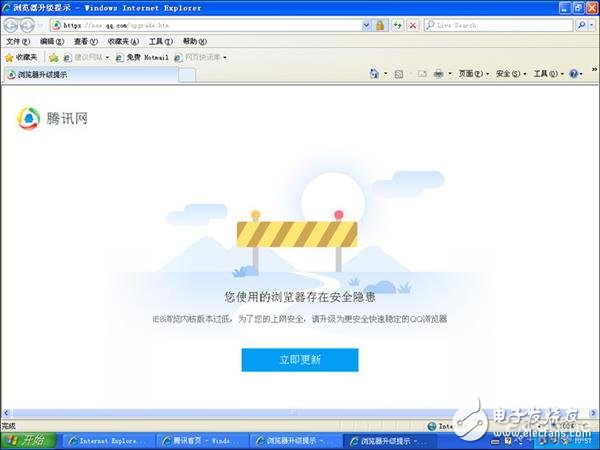Click the 腾讯网 logo on the page
This screenshot has height=450, width=600.
coord(54,118)
